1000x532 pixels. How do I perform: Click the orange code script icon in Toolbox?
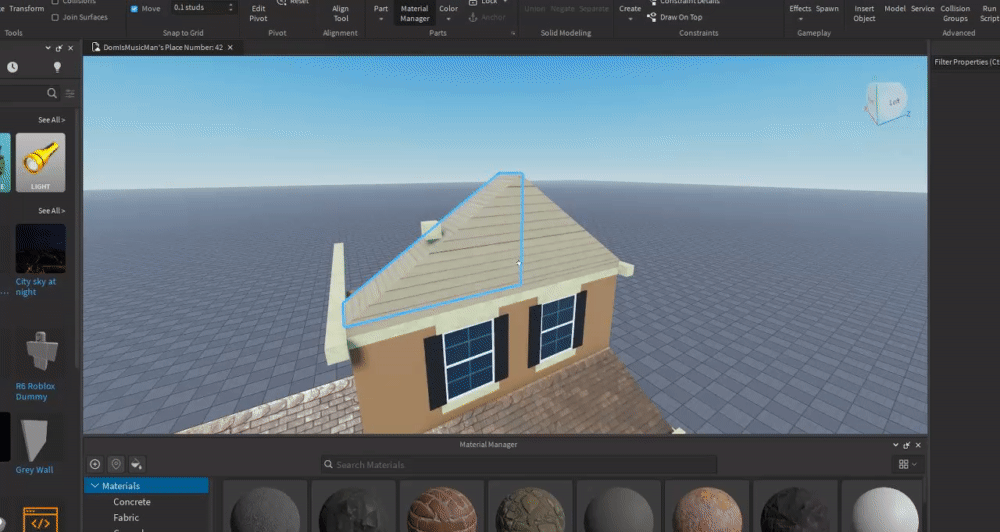40,519
